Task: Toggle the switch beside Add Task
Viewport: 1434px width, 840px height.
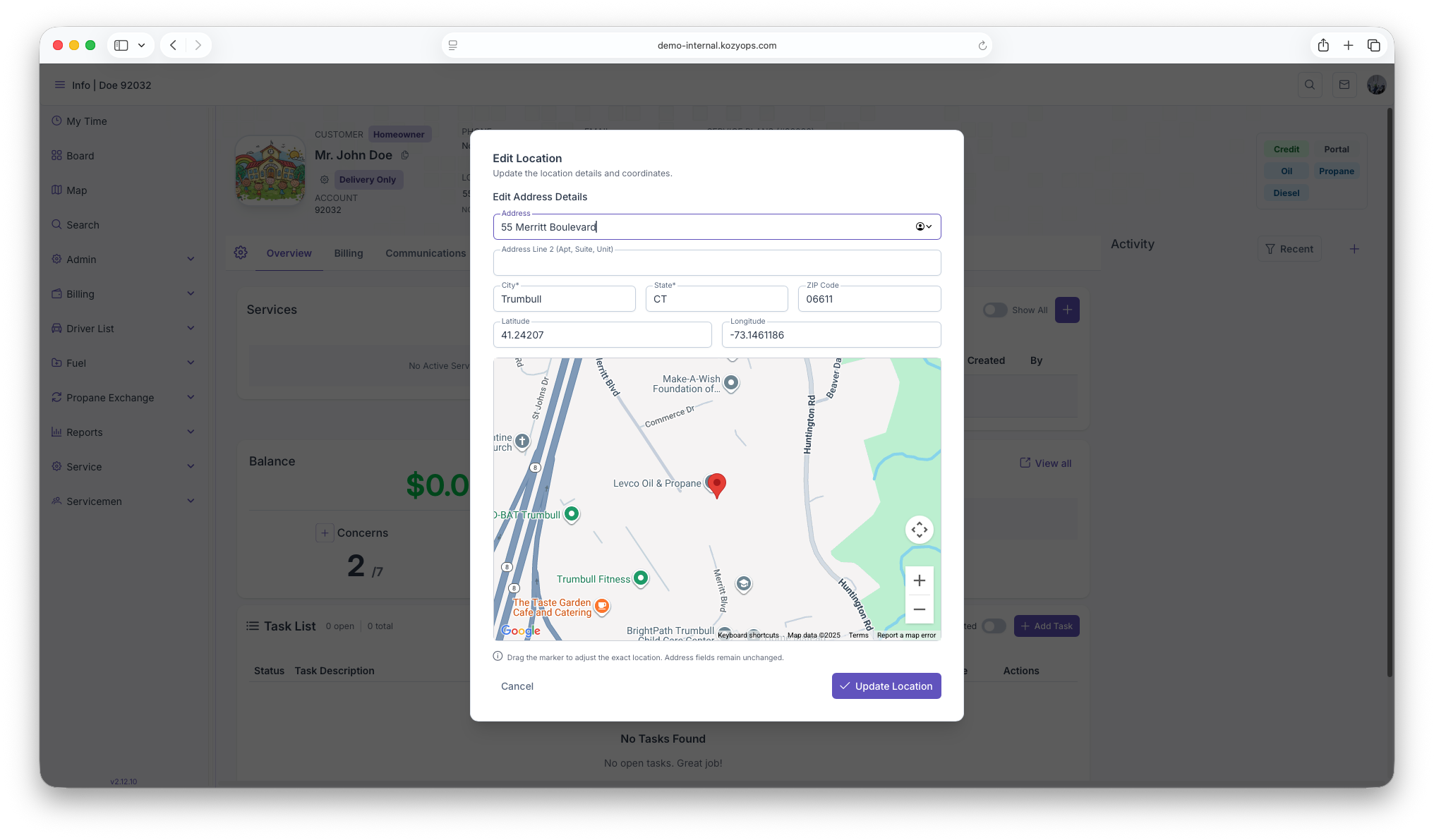Action: point(993,626)
